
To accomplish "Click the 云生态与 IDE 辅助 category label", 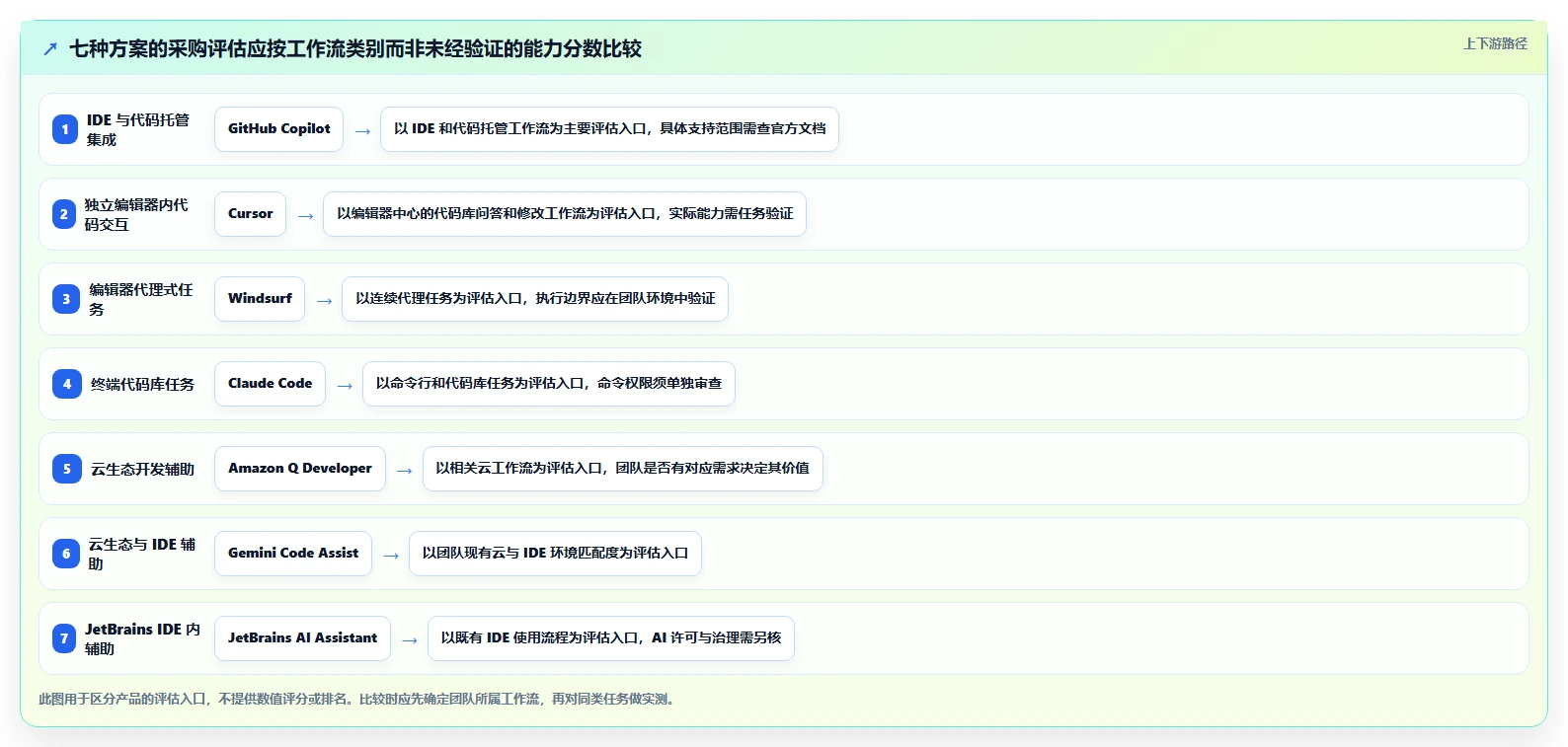I will [142, 554].
